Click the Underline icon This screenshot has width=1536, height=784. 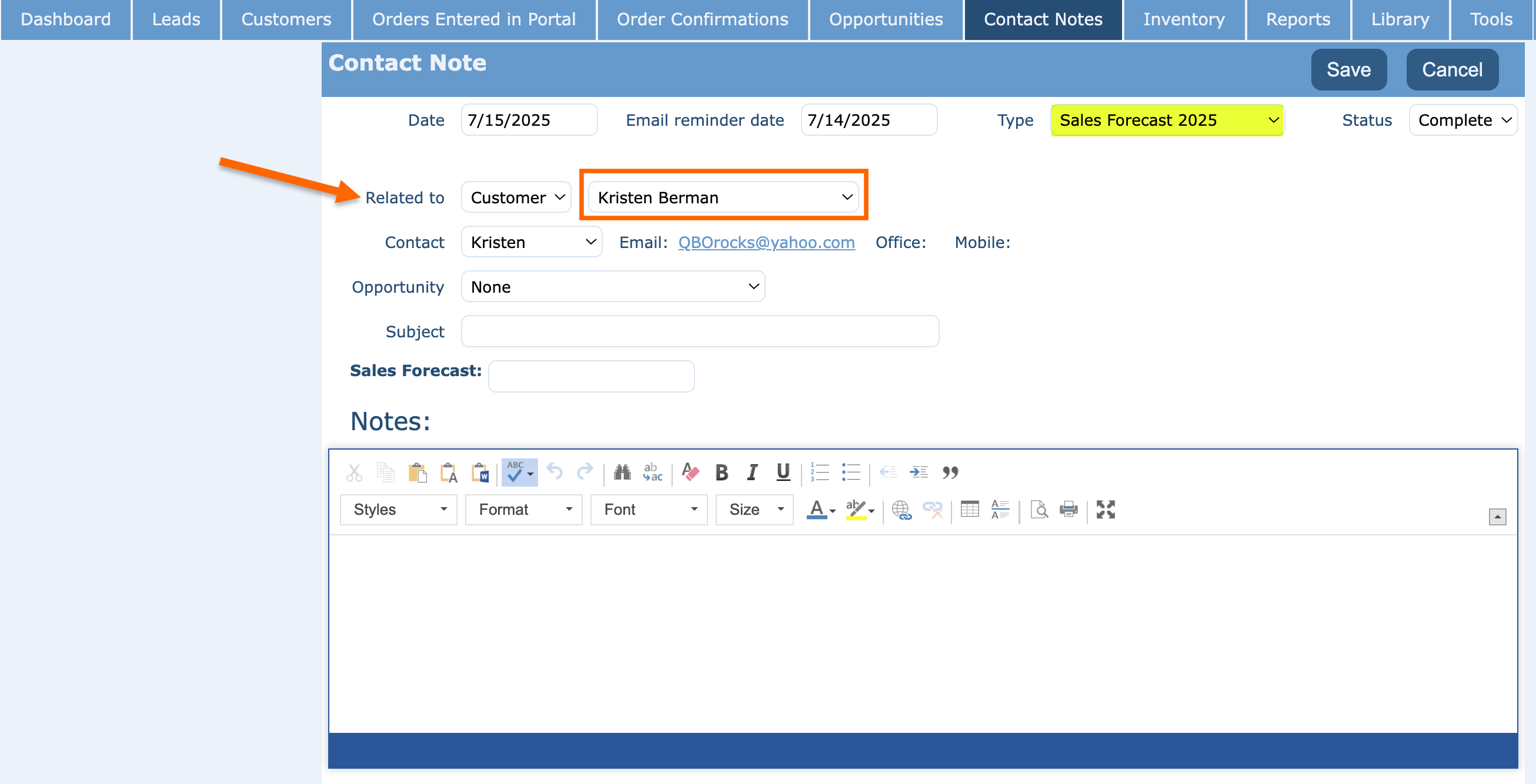(x=783, y=473)
